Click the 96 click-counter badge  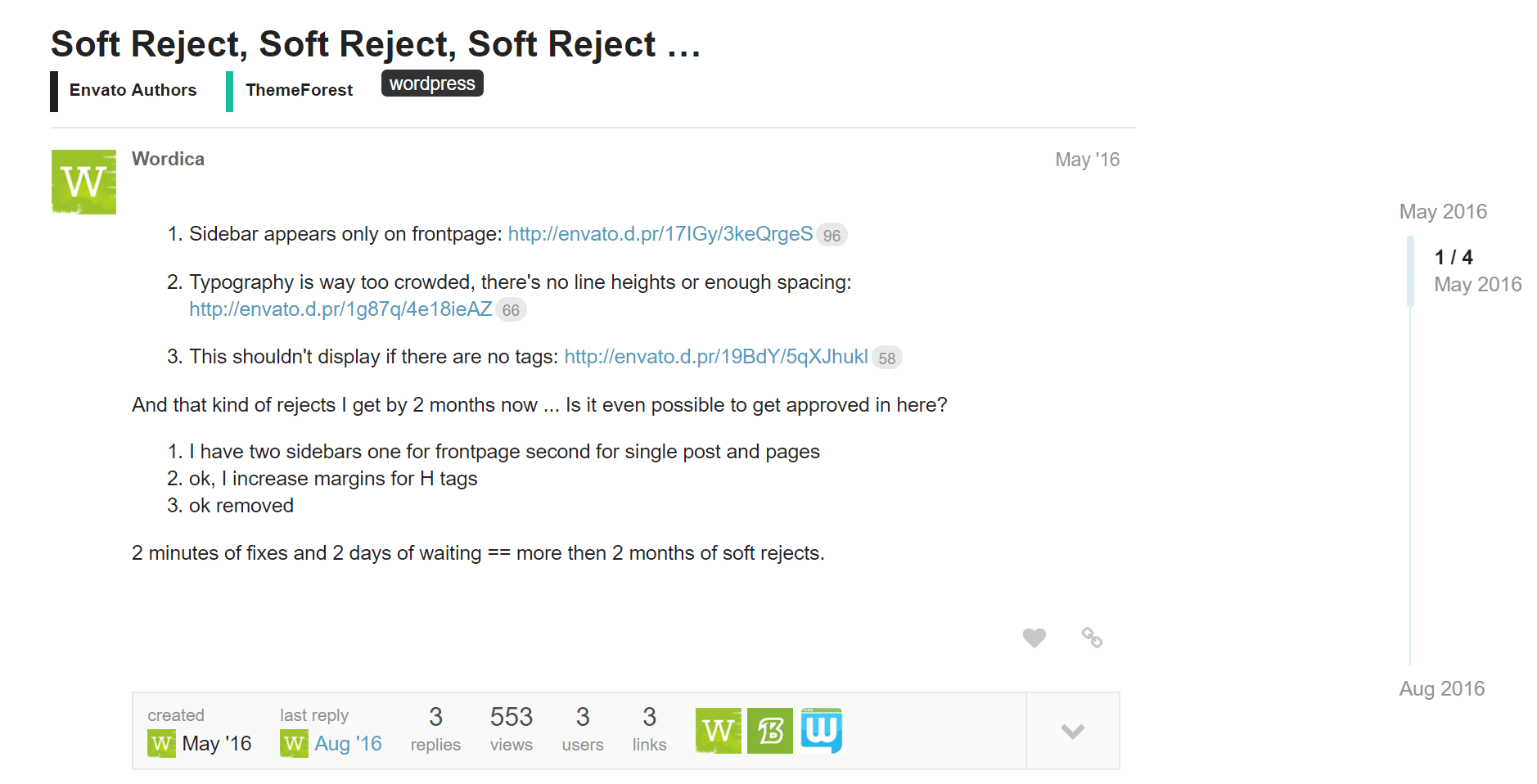pos(832,235)
